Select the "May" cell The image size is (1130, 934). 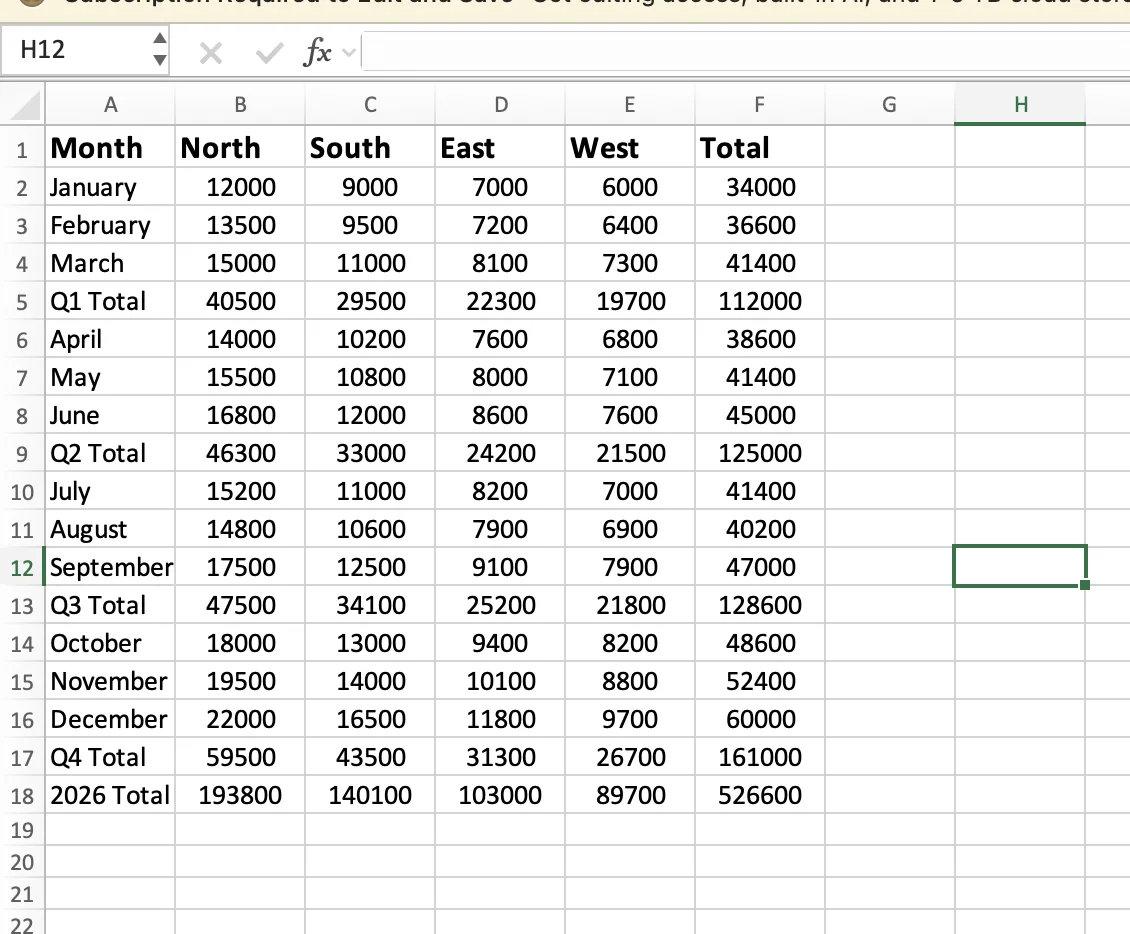110,377
